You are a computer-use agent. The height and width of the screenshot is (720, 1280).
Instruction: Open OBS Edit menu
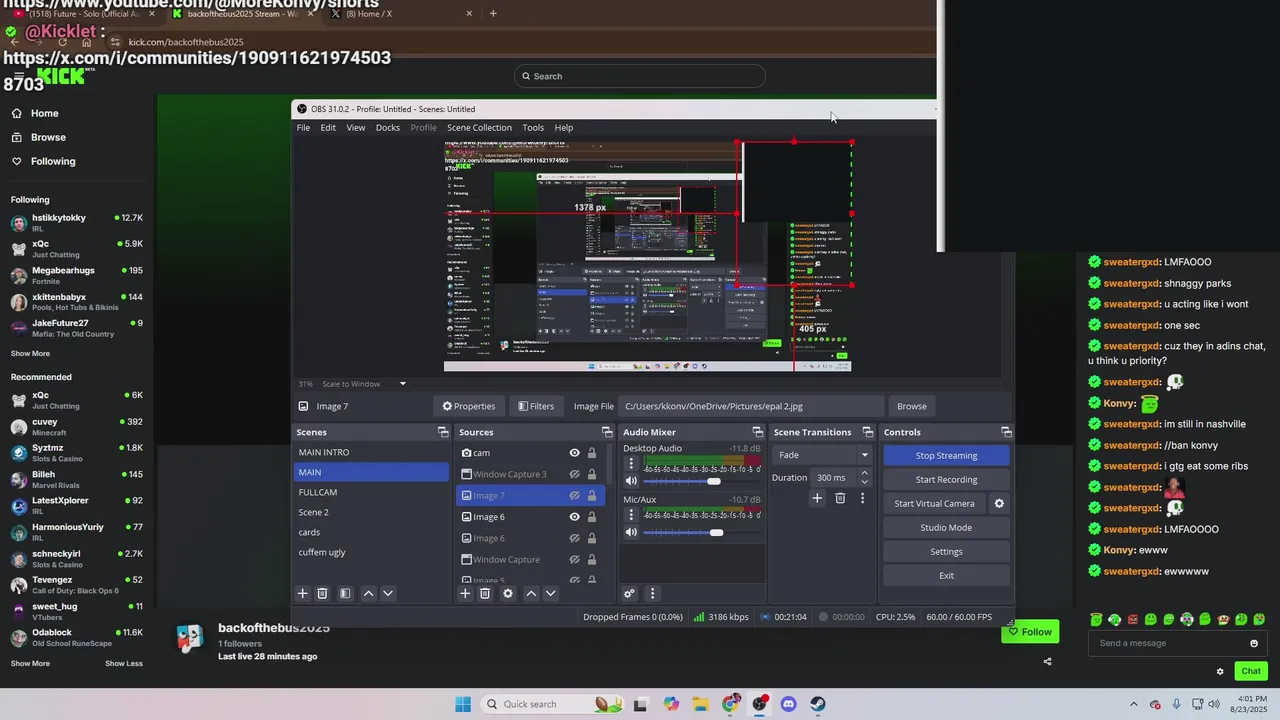pyautogui.click(x=328, y=127)
